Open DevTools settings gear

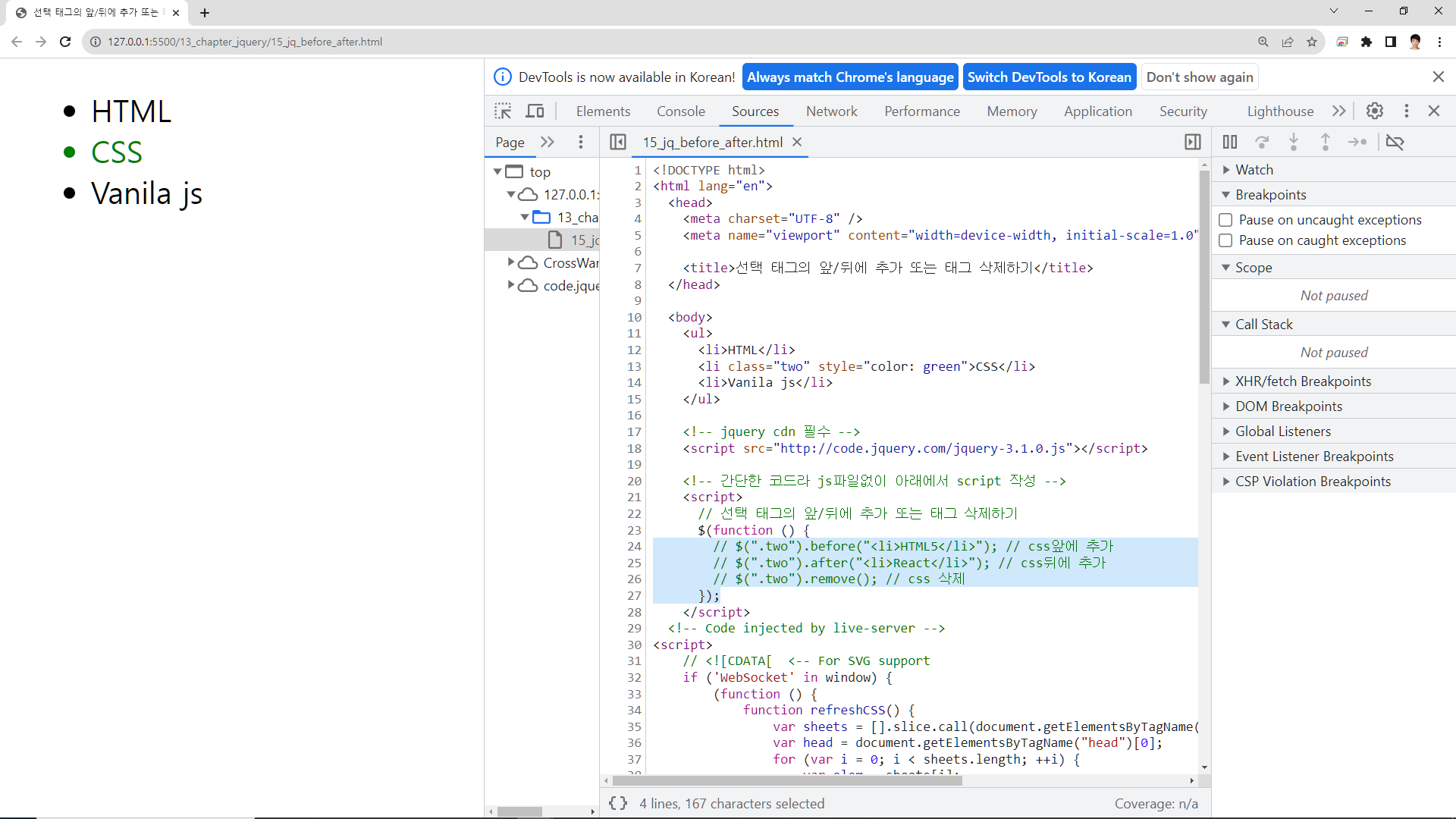1374,111
